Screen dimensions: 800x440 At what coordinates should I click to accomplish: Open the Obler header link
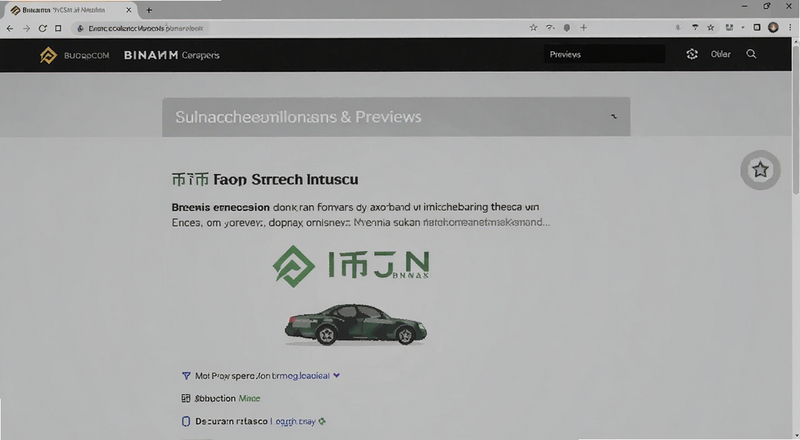click(720, 54)
